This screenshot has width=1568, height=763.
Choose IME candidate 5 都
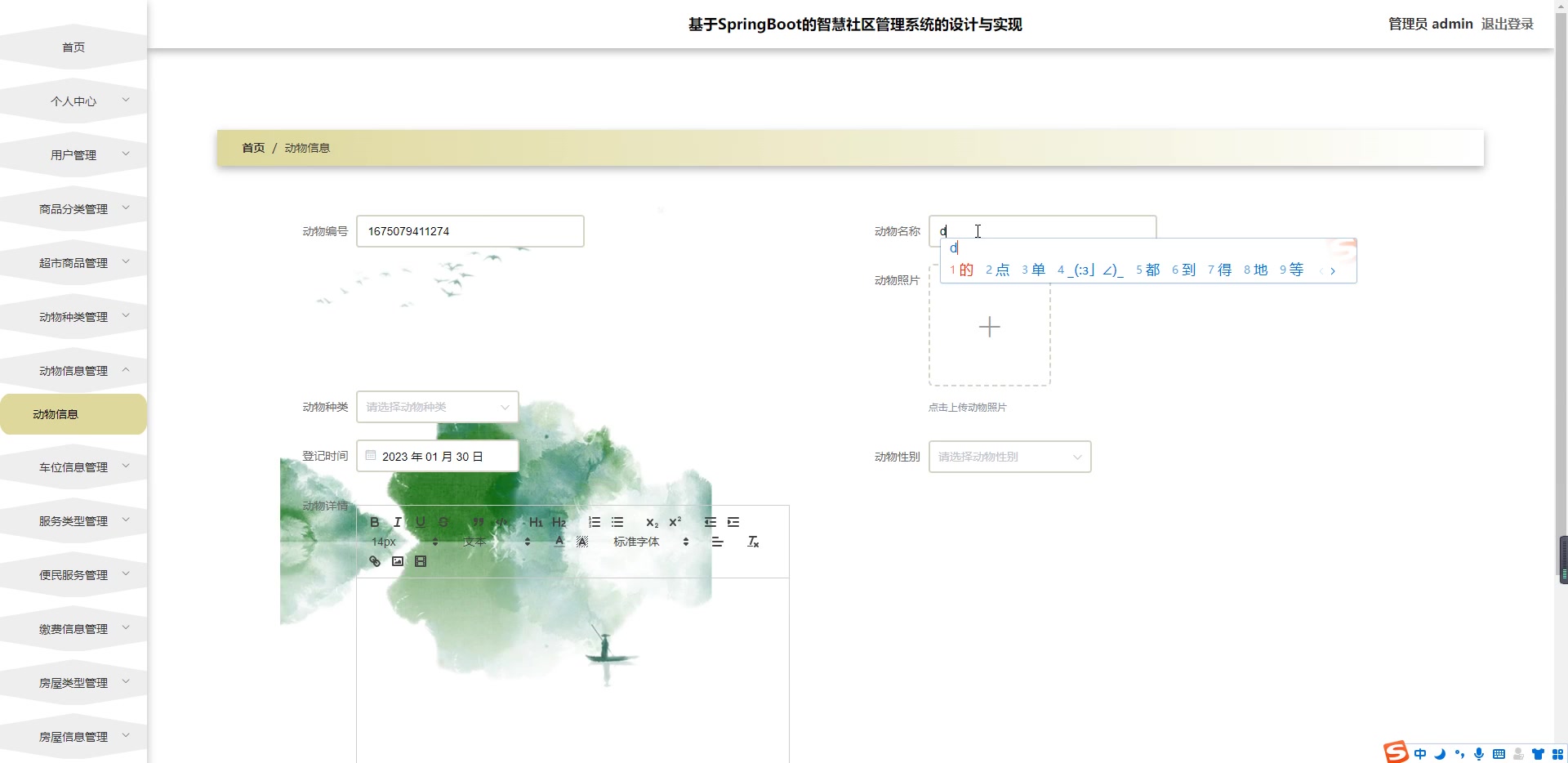point(1147,270)
